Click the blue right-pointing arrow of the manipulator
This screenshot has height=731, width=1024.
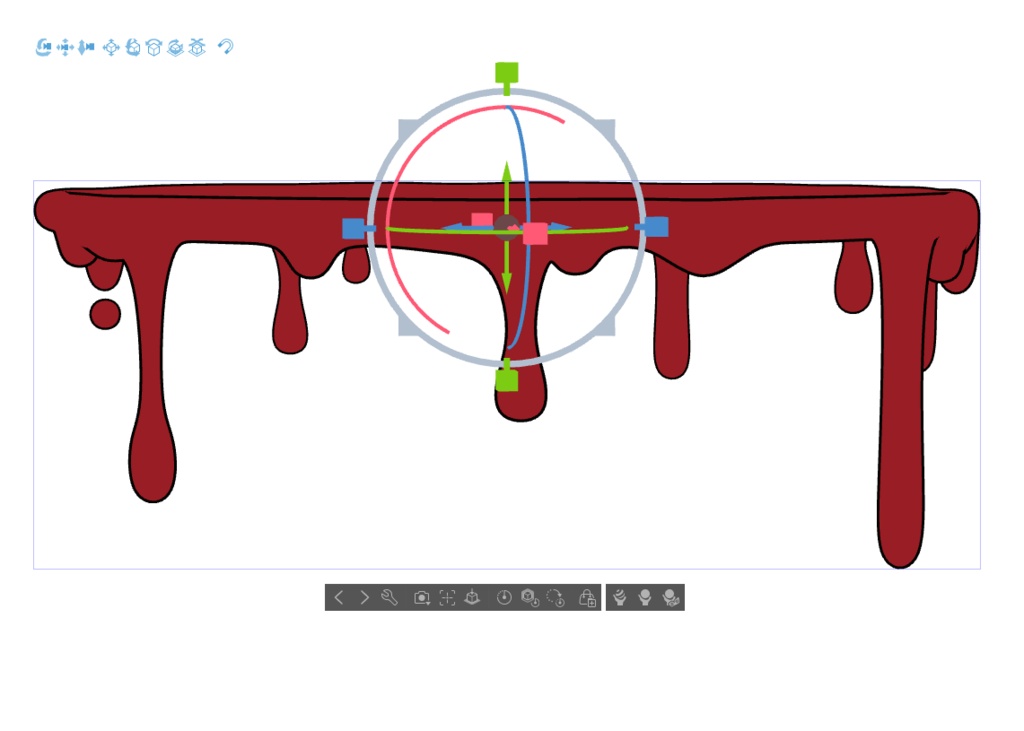[x=560, y=227]
